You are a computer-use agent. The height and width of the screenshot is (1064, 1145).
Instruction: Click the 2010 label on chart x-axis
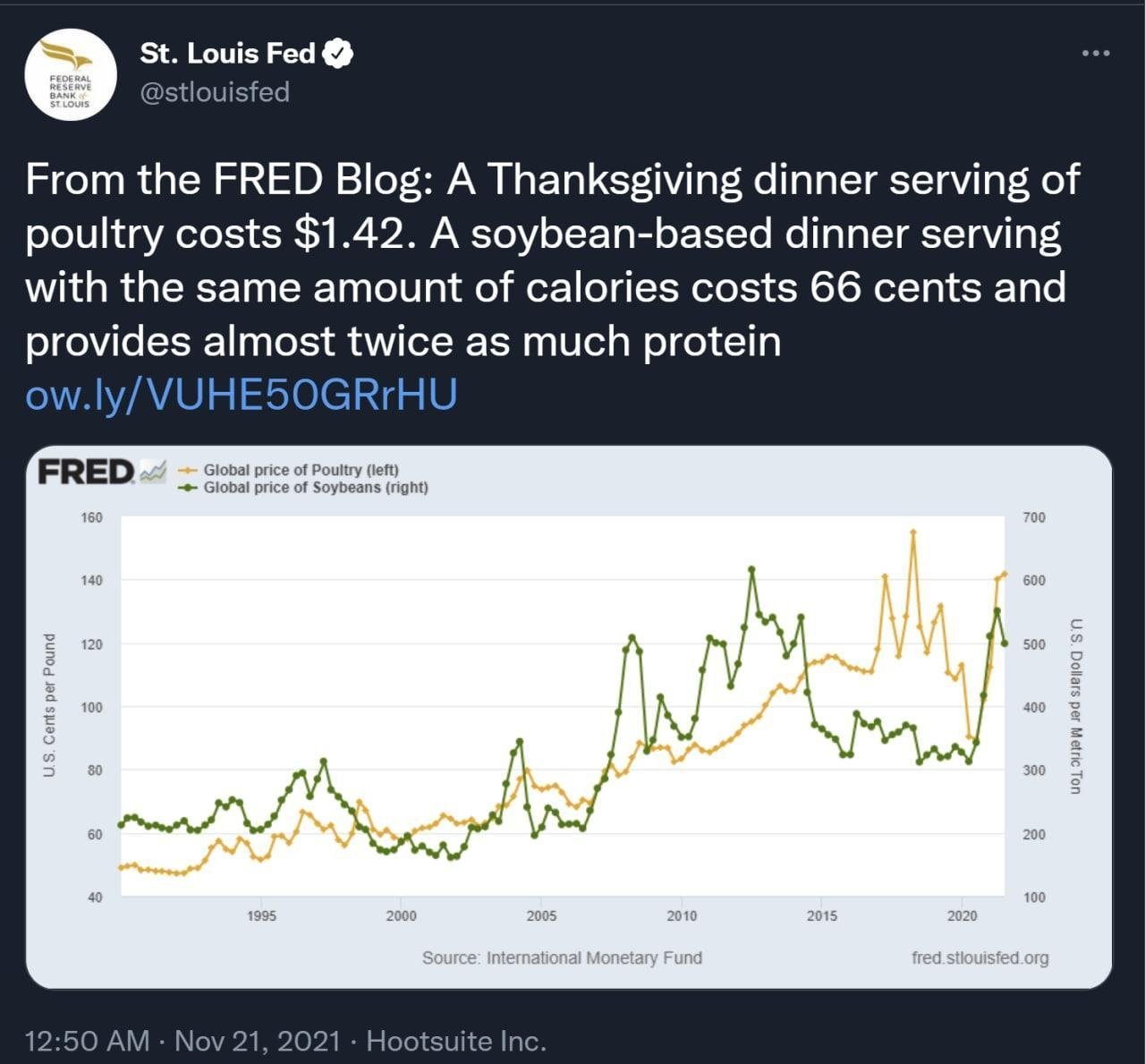[x=682, y=915]
